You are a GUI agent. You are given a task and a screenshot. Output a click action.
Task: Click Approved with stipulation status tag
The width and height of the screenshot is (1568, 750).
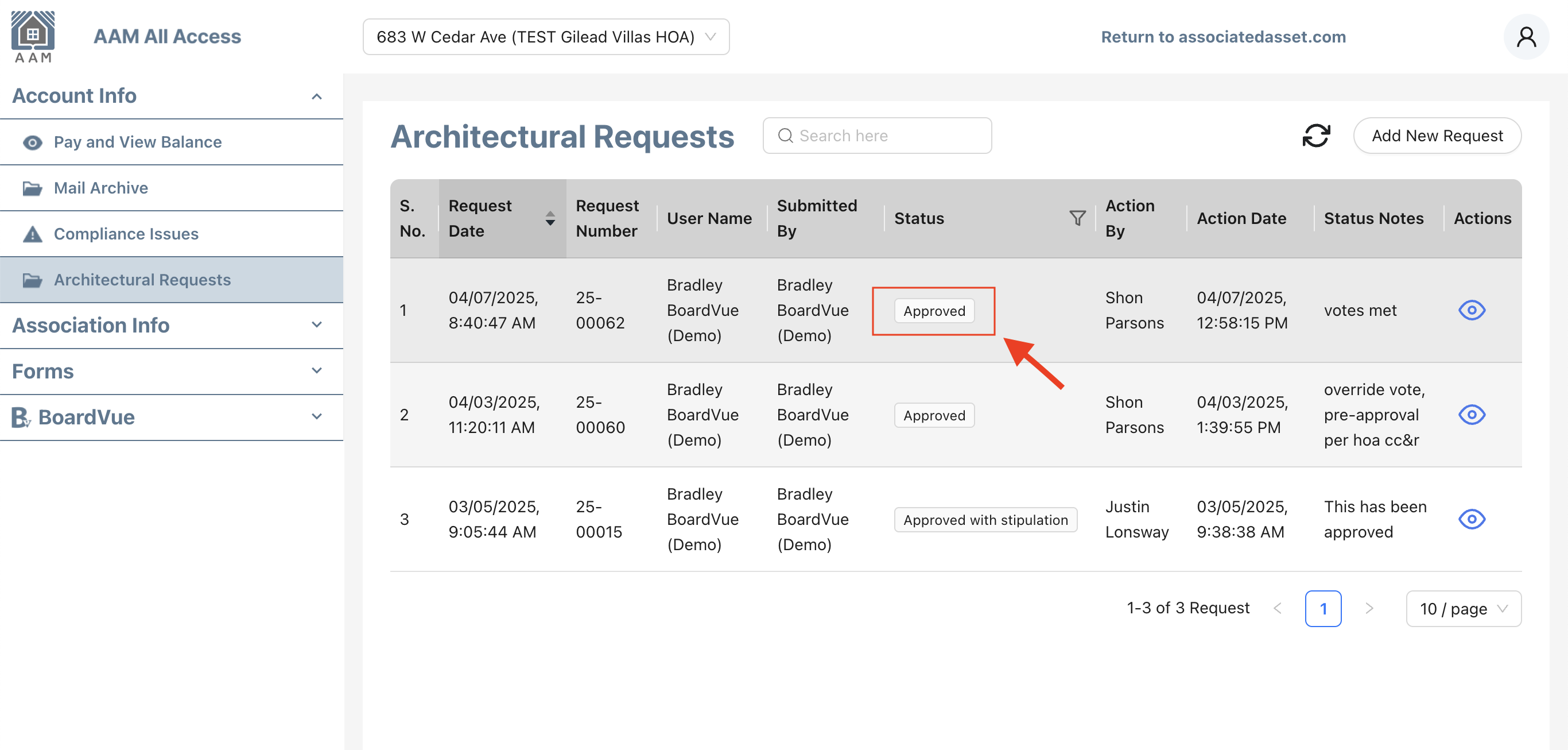[x=985, y=520]
